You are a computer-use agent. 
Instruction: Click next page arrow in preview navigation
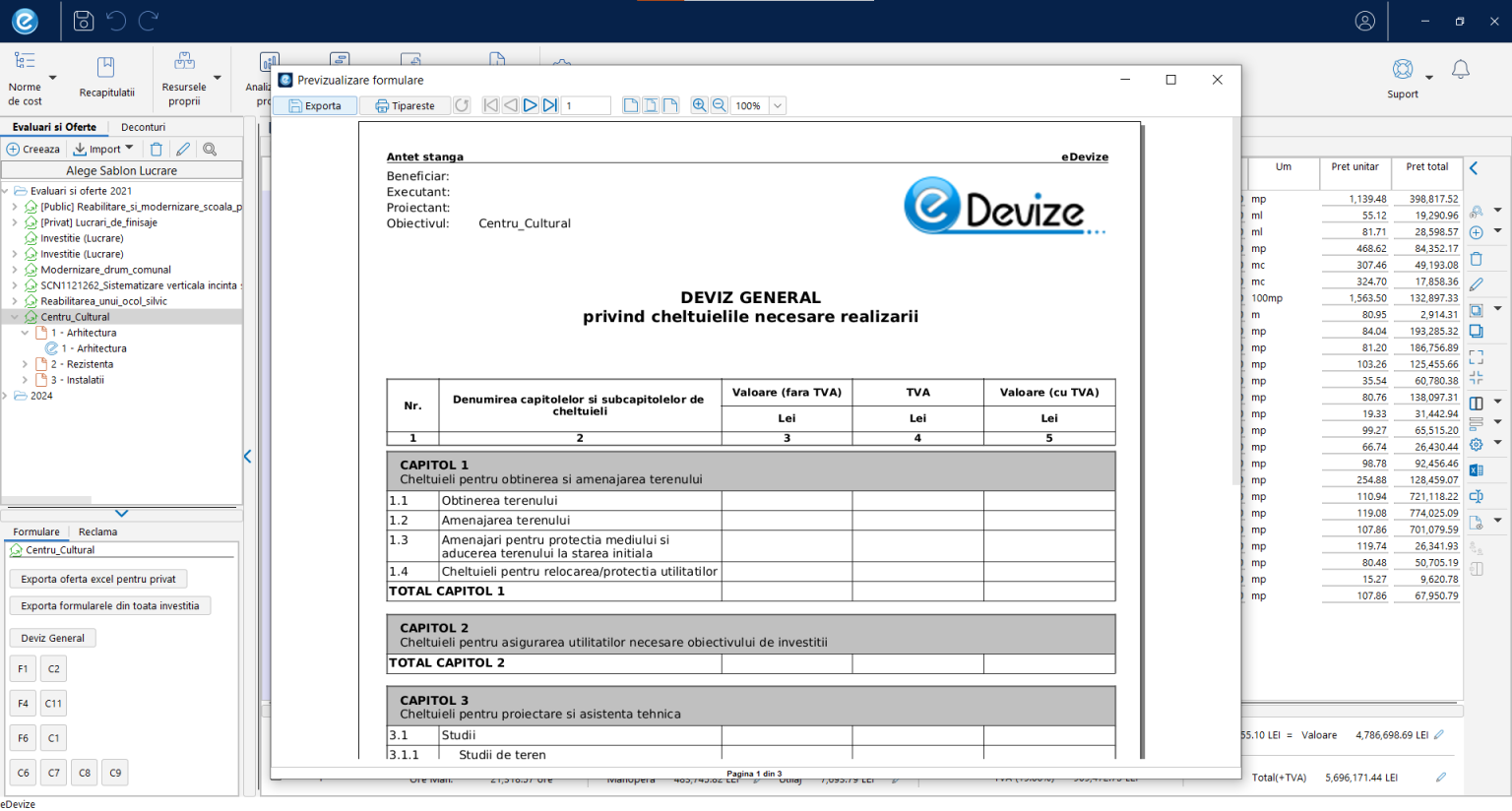coord(530,105)
